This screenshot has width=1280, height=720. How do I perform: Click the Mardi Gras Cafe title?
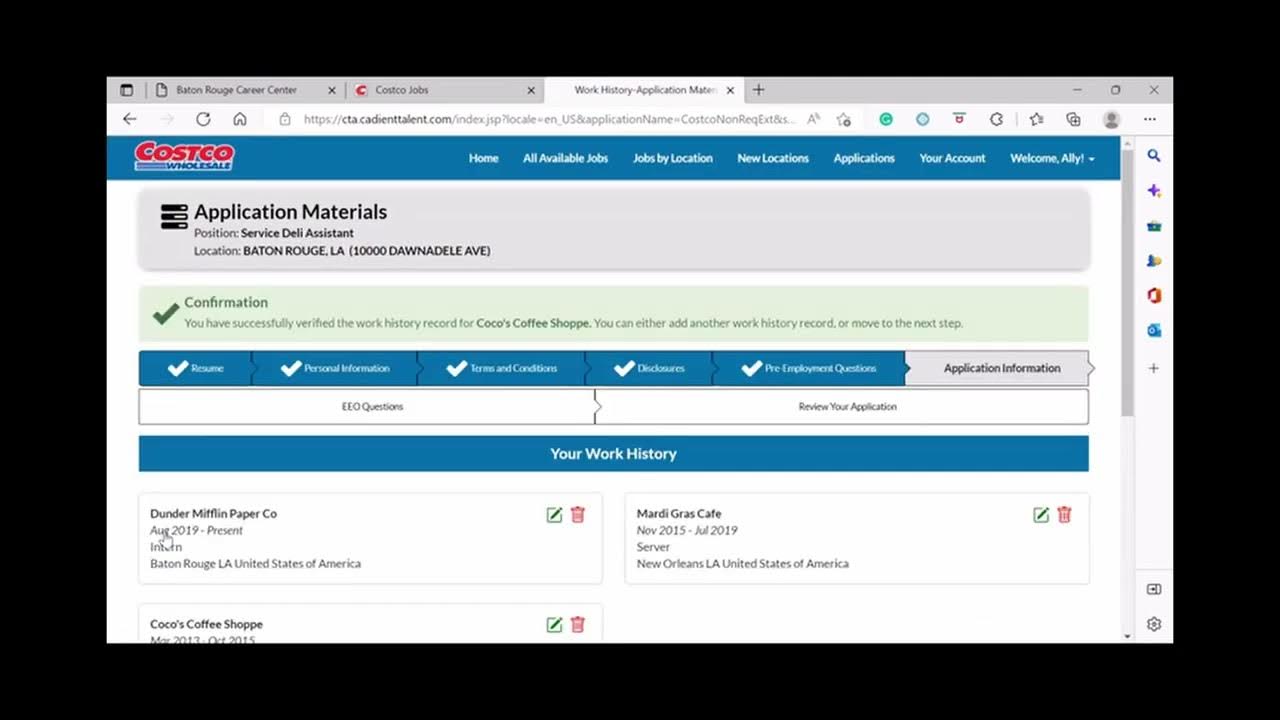click(679, 514)
